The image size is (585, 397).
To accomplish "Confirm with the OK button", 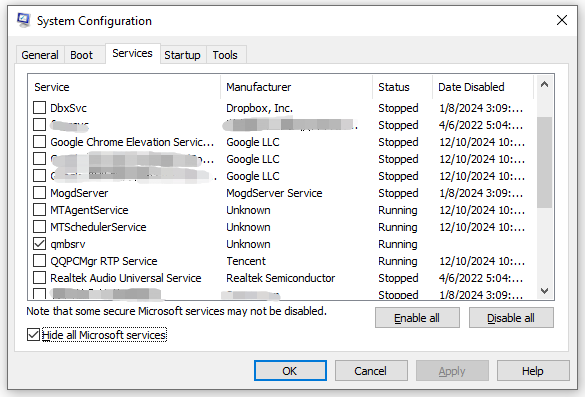I will point(290,371).
